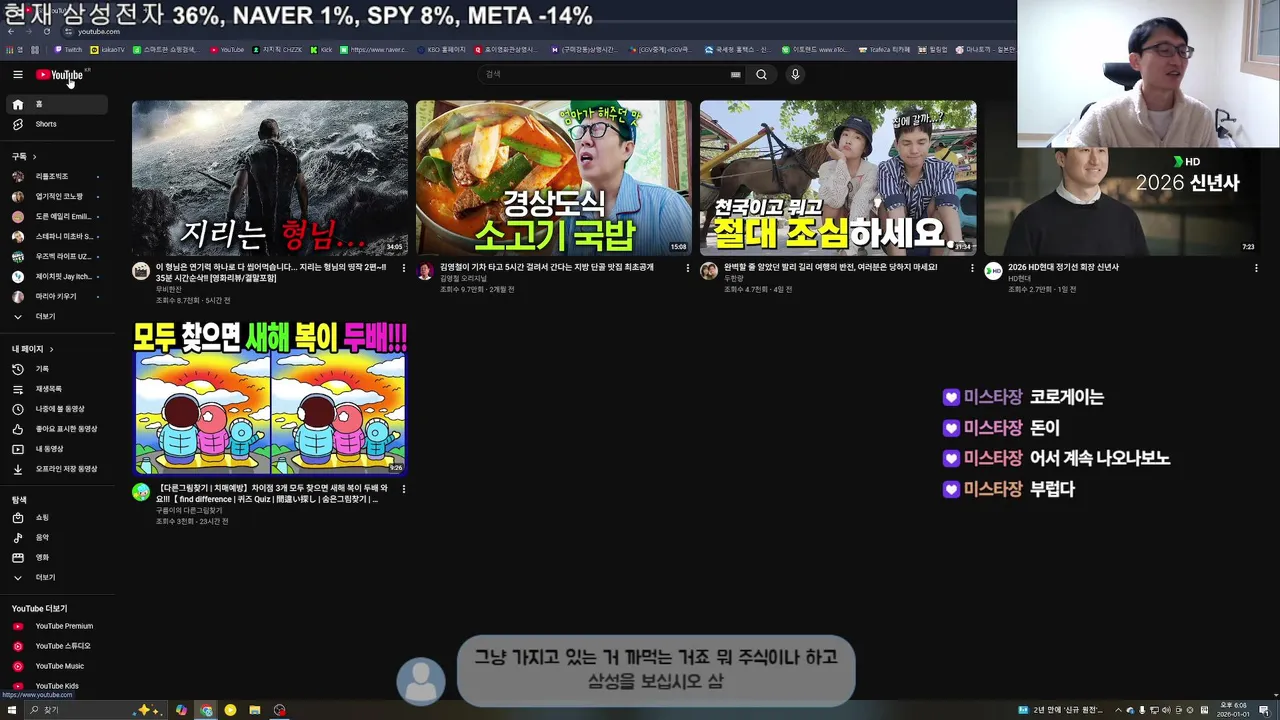The image size is (1280, 720).
Task: Play the 경상도식 소고기 국밥 video thumbnail
Action: [x=554, y=178]
